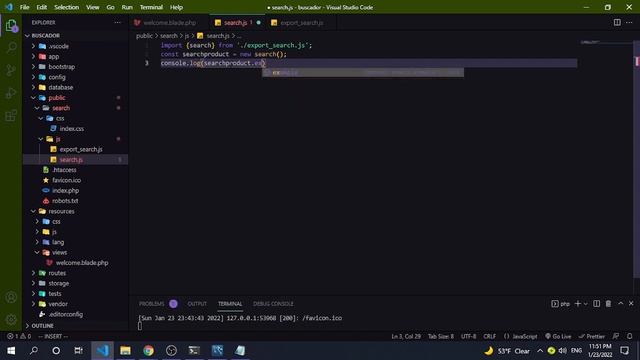Start Go Live server
Screen dimensions: 640x360
tap(558, 336)
